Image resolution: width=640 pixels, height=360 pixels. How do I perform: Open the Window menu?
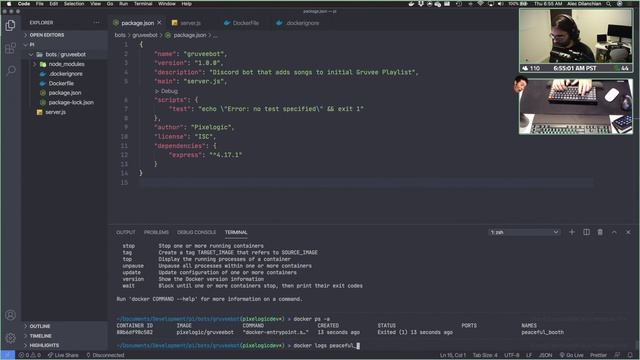[x=167, y=4]
